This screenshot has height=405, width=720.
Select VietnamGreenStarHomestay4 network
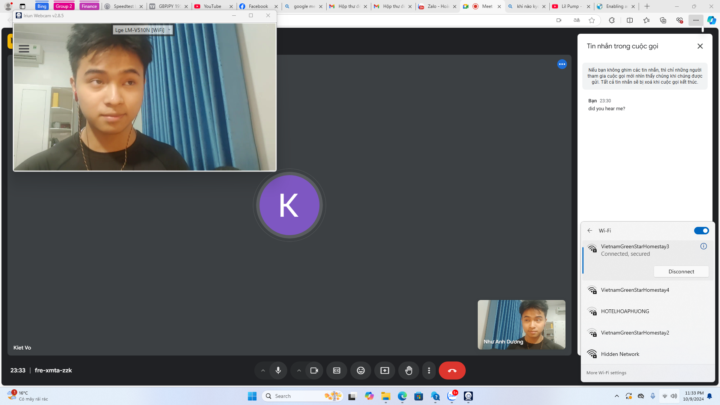pos(647,290)
